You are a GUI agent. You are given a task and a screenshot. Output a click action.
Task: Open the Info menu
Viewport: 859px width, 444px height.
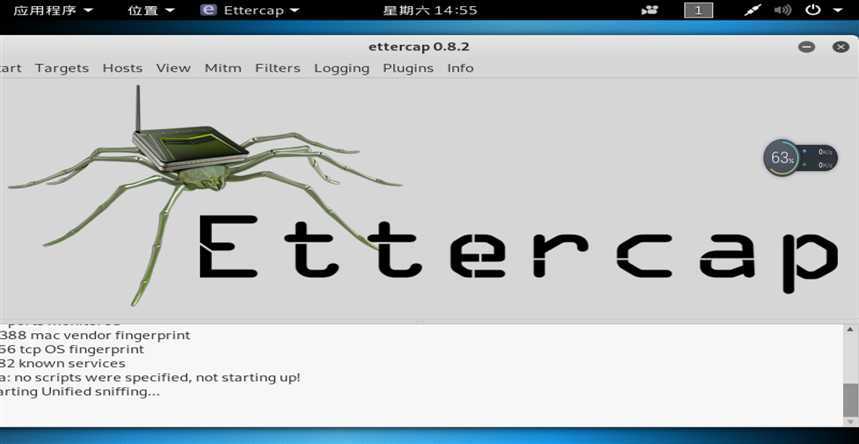[x=460, y=68]
